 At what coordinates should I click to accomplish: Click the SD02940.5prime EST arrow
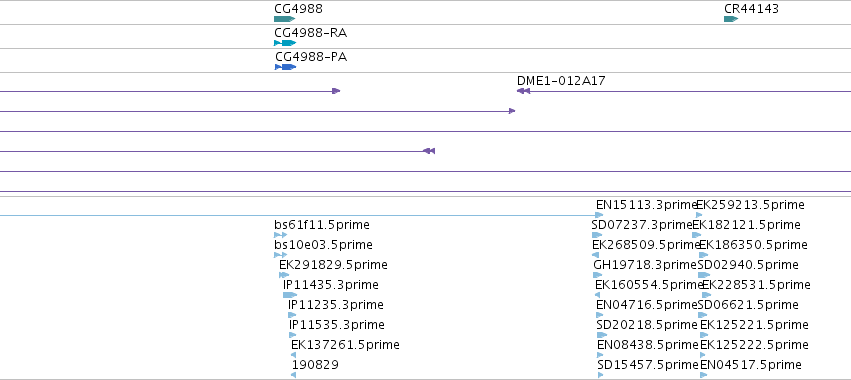click(x=704, y=275)
